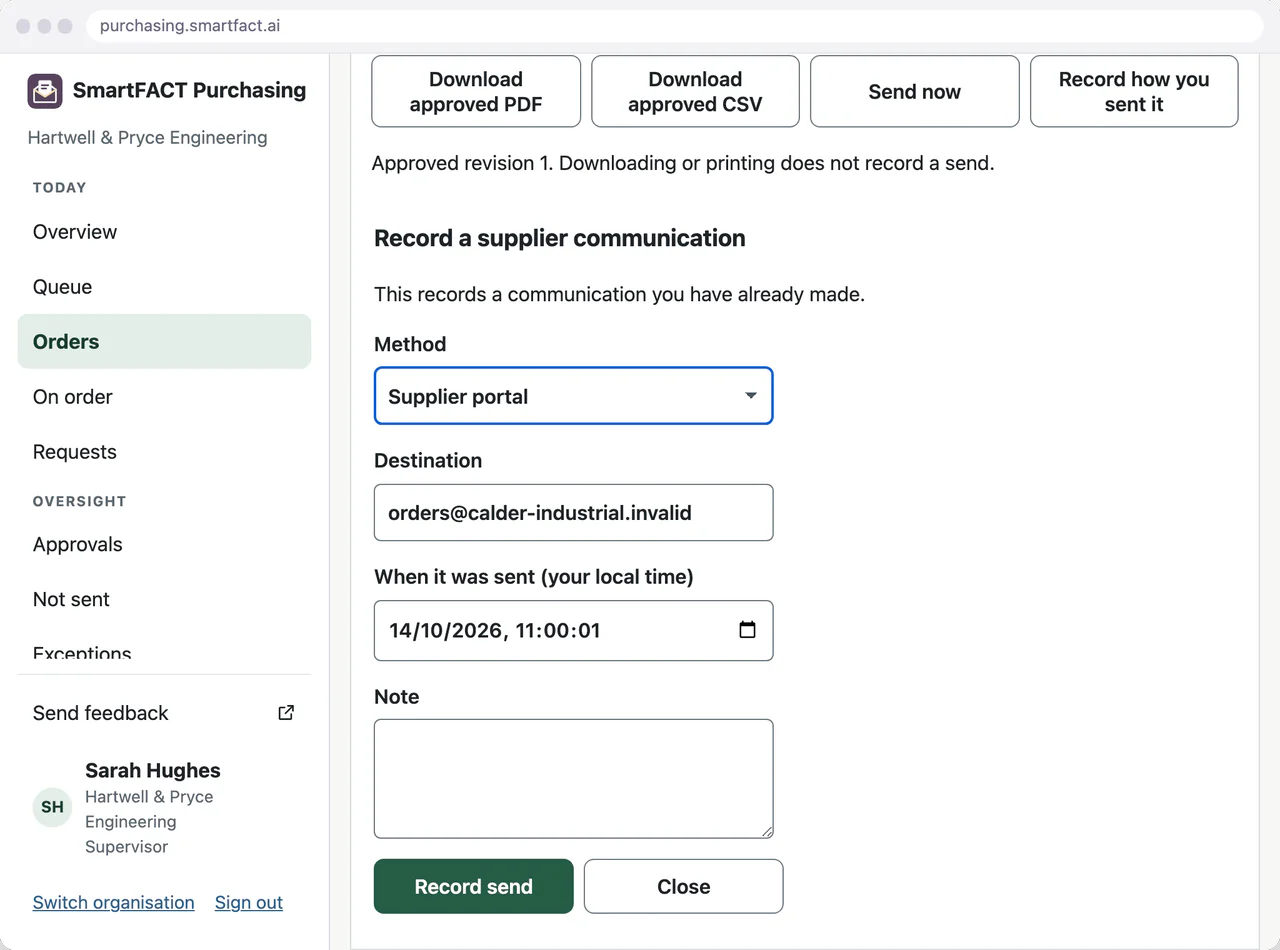This screenshot has height=950, width=1280.
Task: Go to Queue in the sidebar
Action: [x=164, y=287]
